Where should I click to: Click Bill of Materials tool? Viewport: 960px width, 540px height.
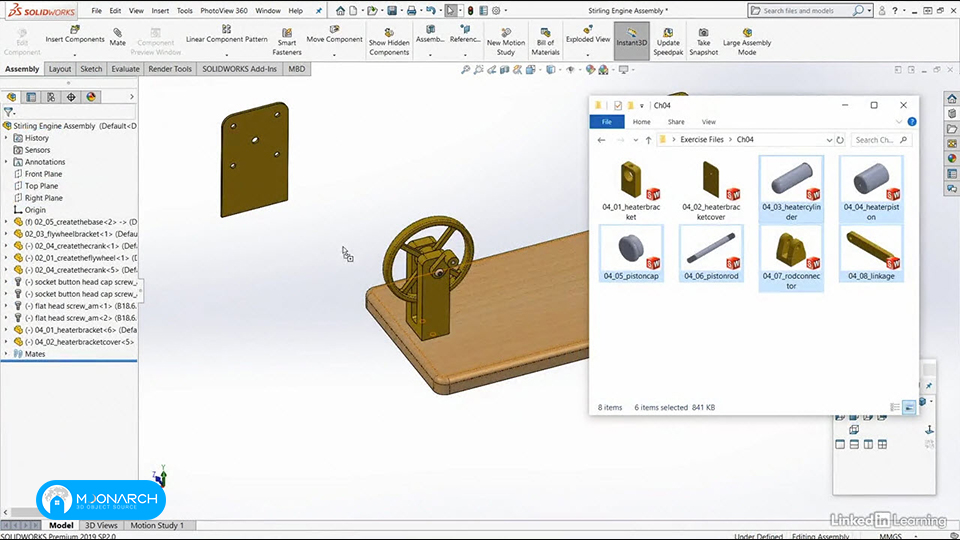point(545,42)
